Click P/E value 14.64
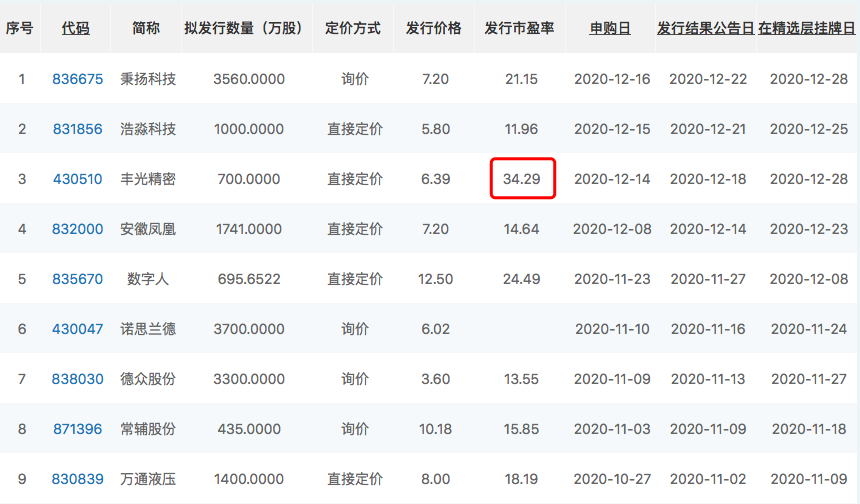The width and height of the screenshot is (860, 504). point(522,229)
